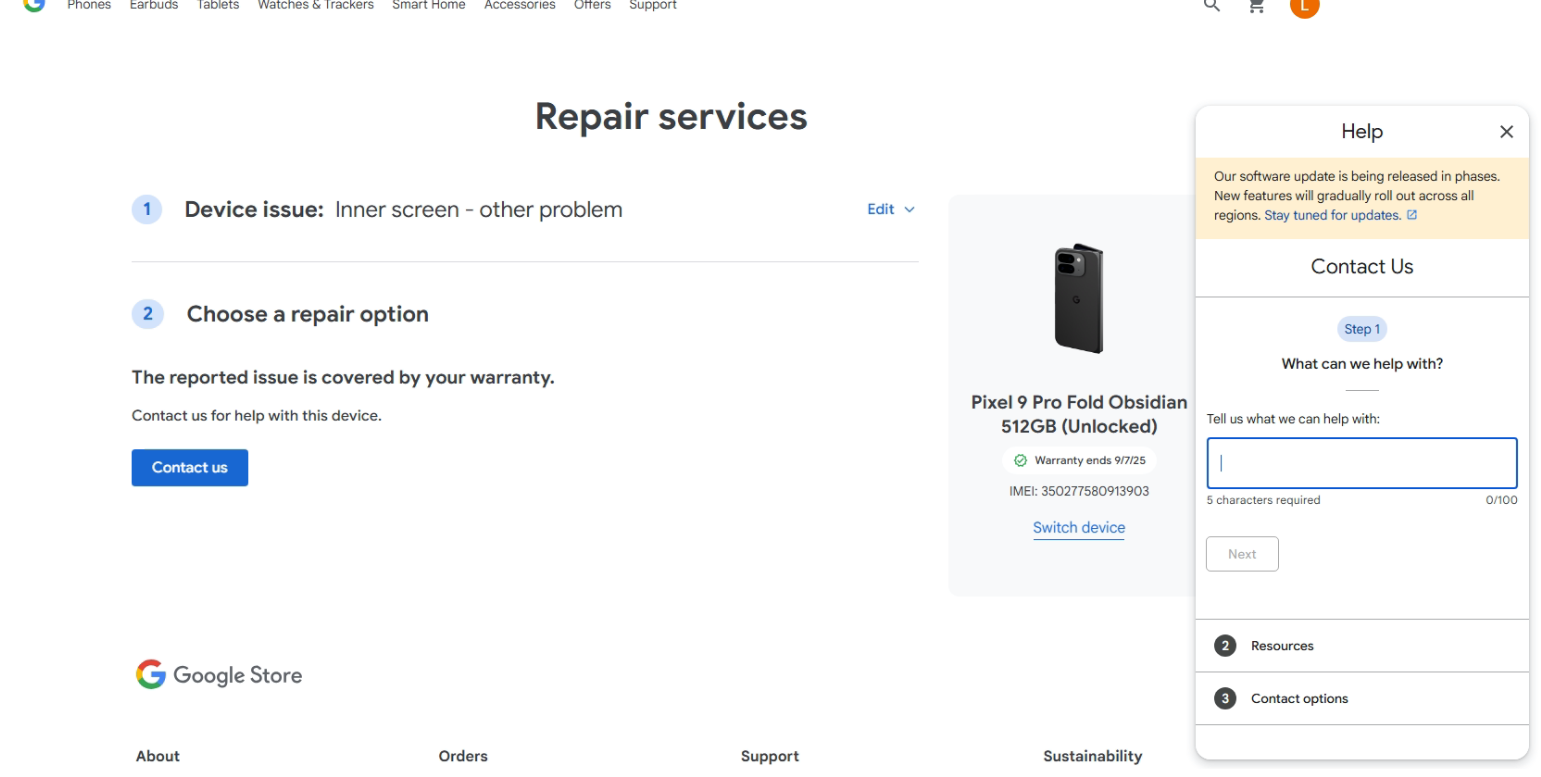
Task: Open the Offers menu
Action: coord(592,5)
